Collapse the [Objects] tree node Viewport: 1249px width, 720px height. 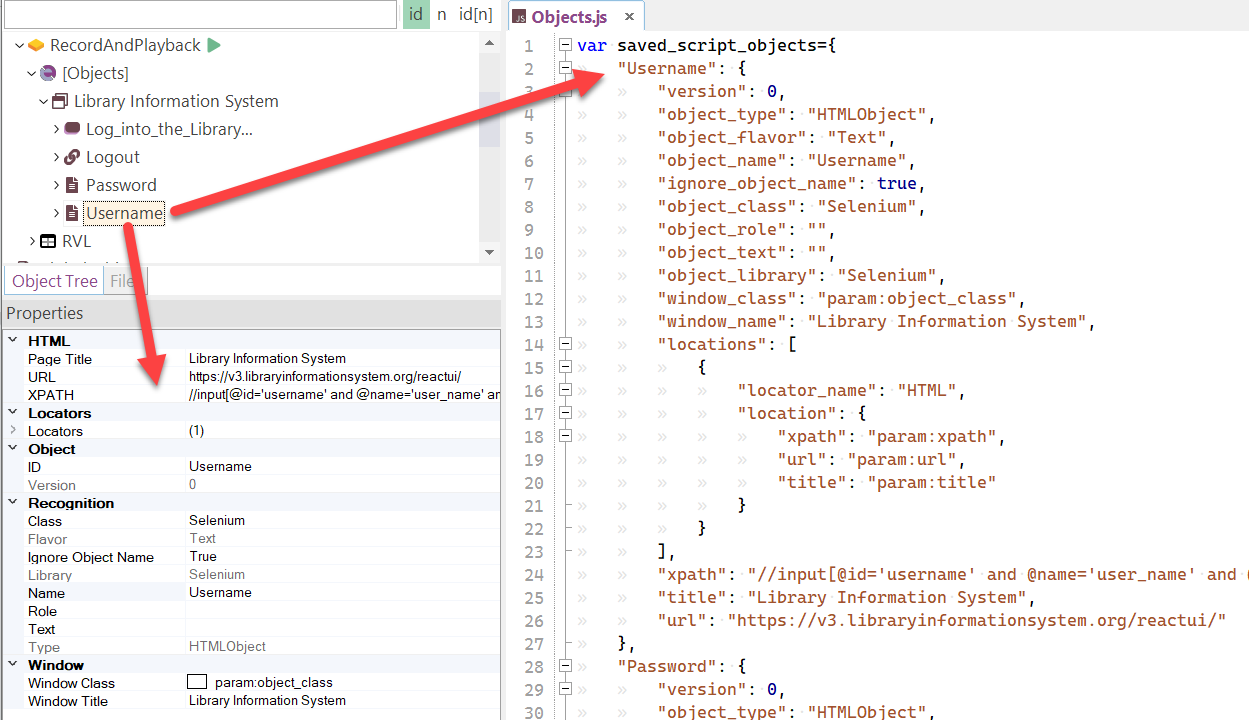pyautogui.click(x=32, y=73)
